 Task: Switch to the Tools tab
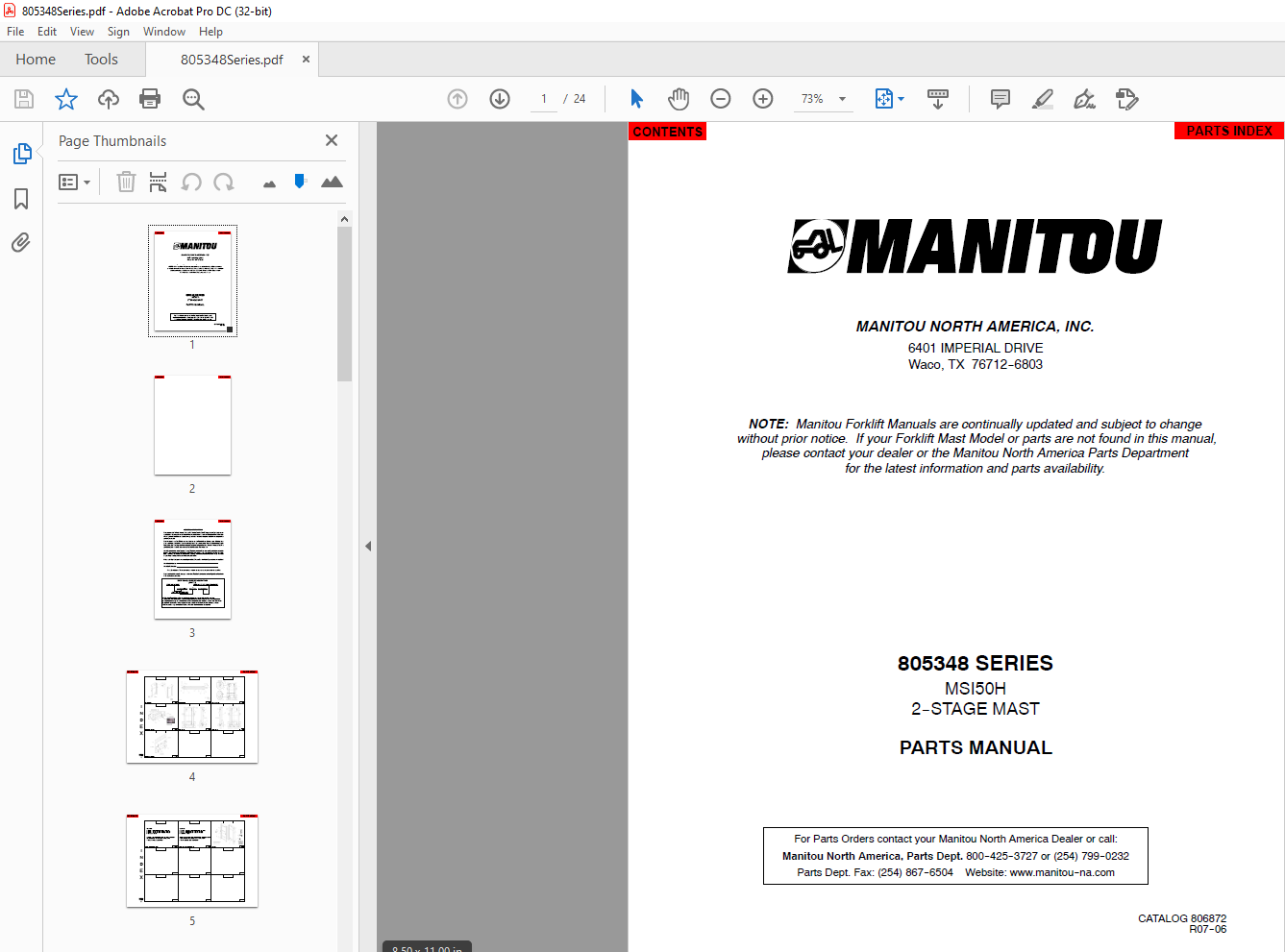101,60
